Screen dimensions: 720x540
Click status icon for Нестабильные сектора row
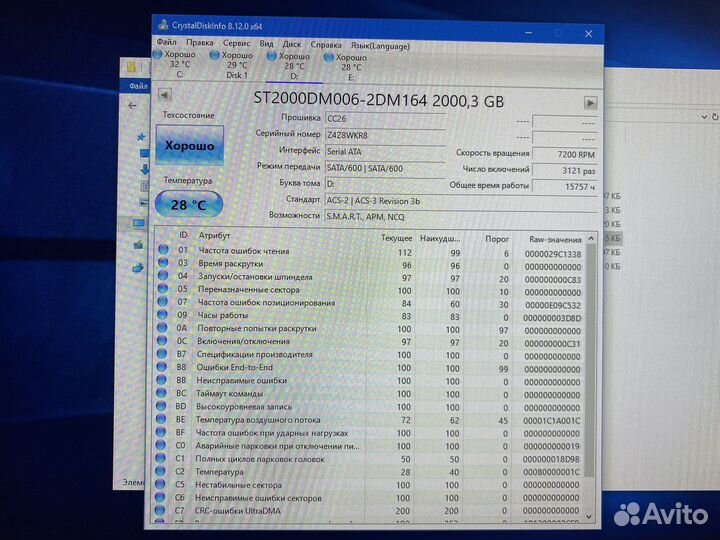point(160,484)
